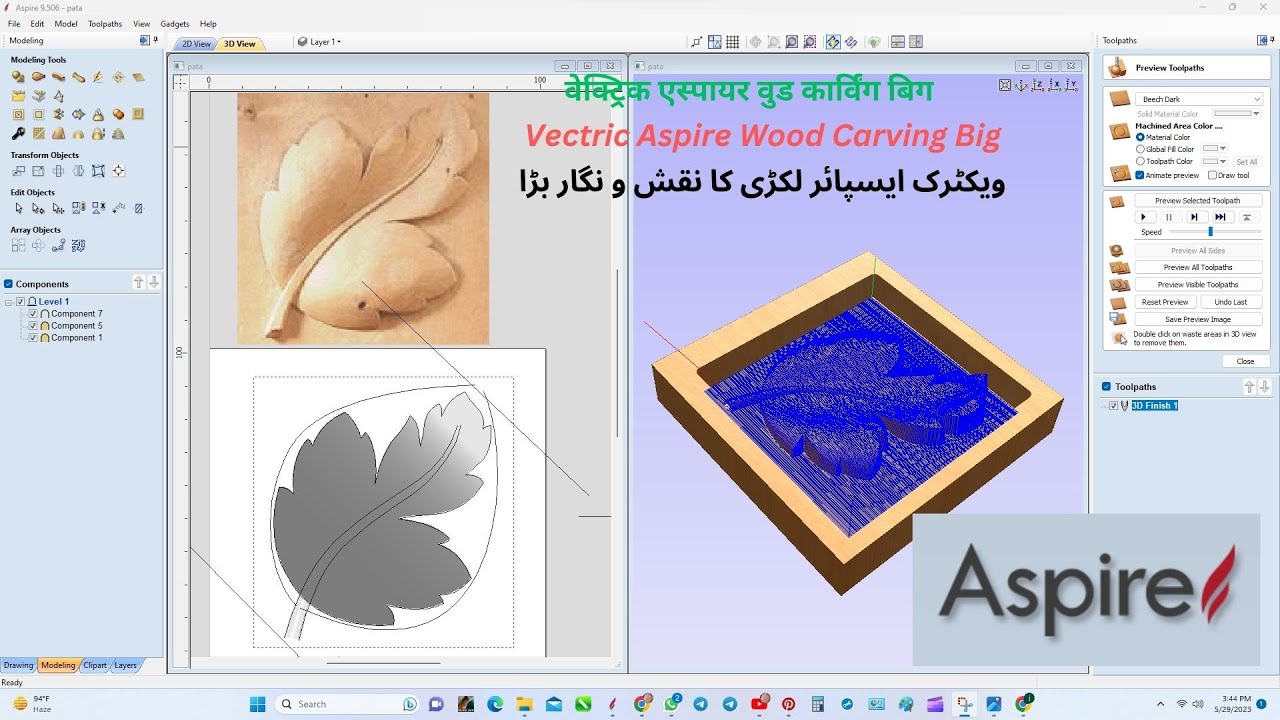The image size is (1280, 720).
Task: Open WhatsApp from the taskbar
Action: tap(671, 704)
